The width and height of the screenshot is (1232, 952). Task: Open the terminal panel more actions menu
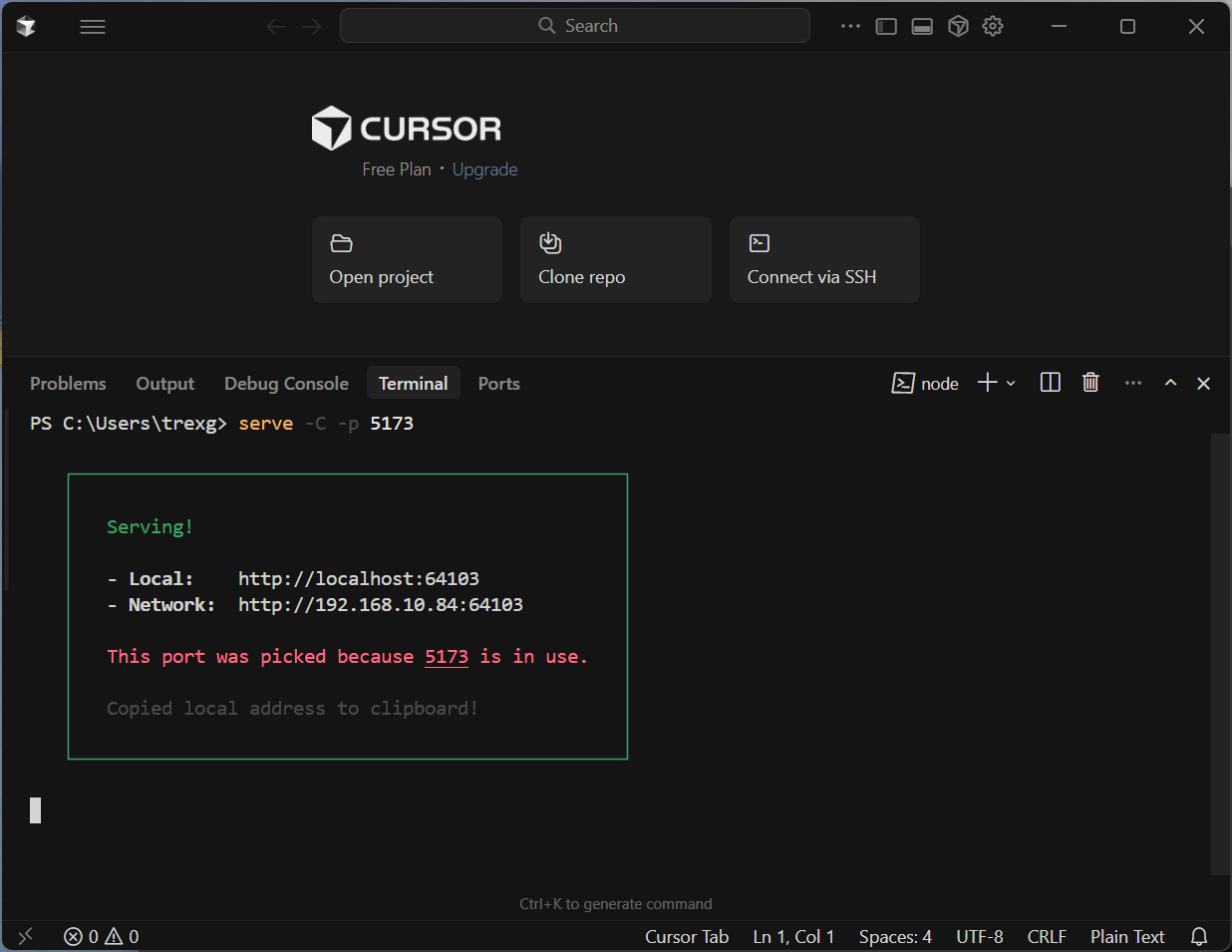[1133, 383]
